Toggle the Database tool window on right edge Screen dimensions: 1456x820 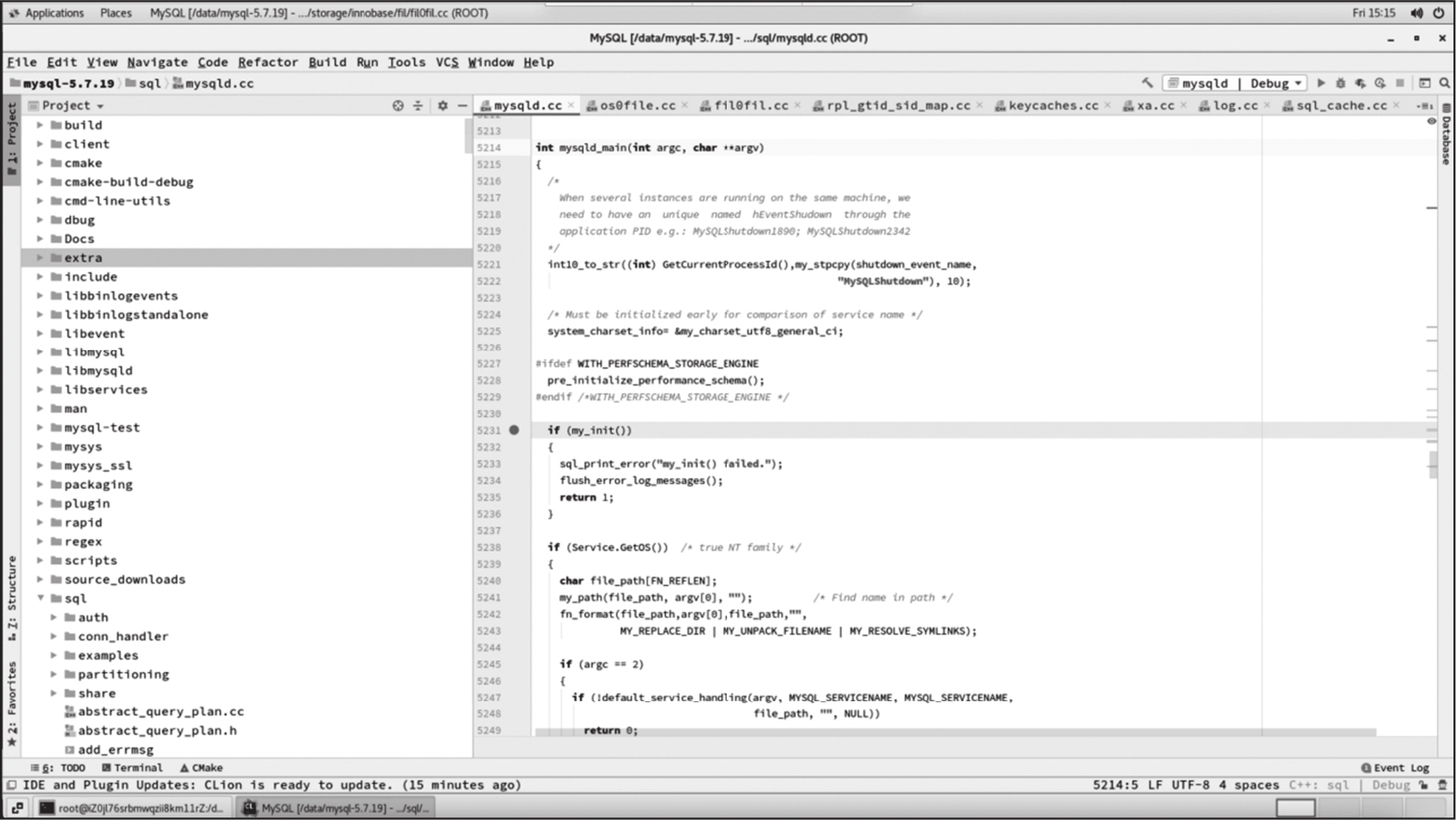1447,138
